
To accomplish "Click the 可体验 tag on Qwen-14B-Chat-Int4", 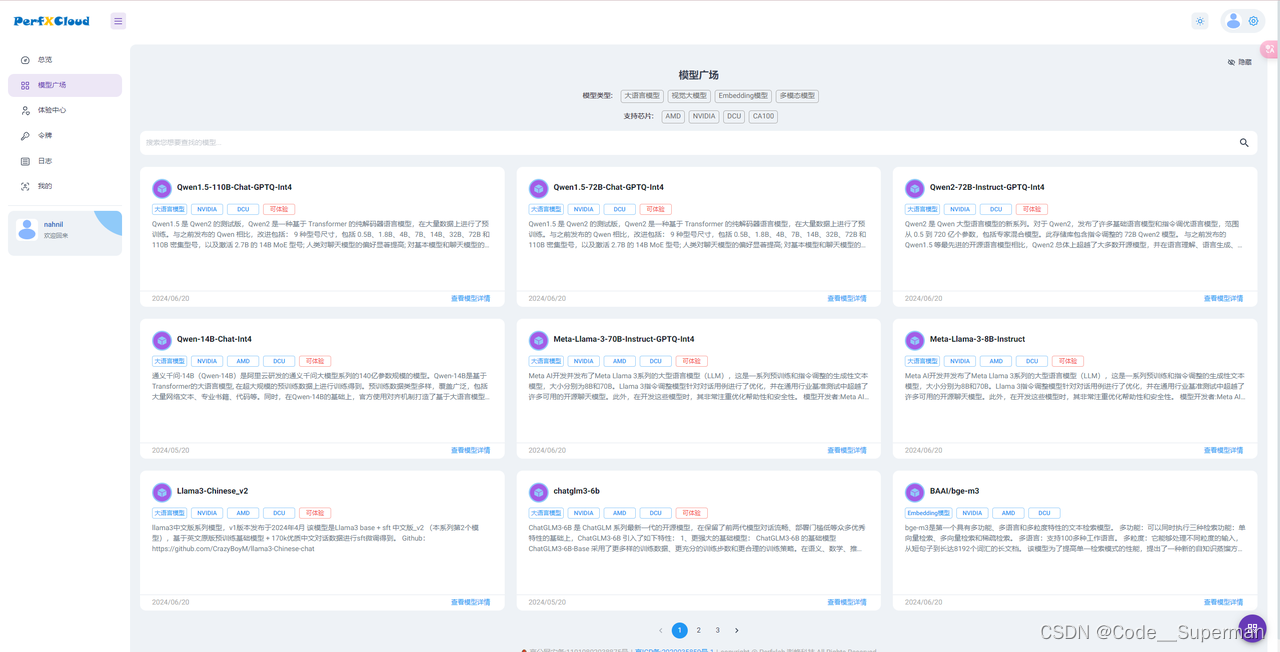I will tap(315, 361).
